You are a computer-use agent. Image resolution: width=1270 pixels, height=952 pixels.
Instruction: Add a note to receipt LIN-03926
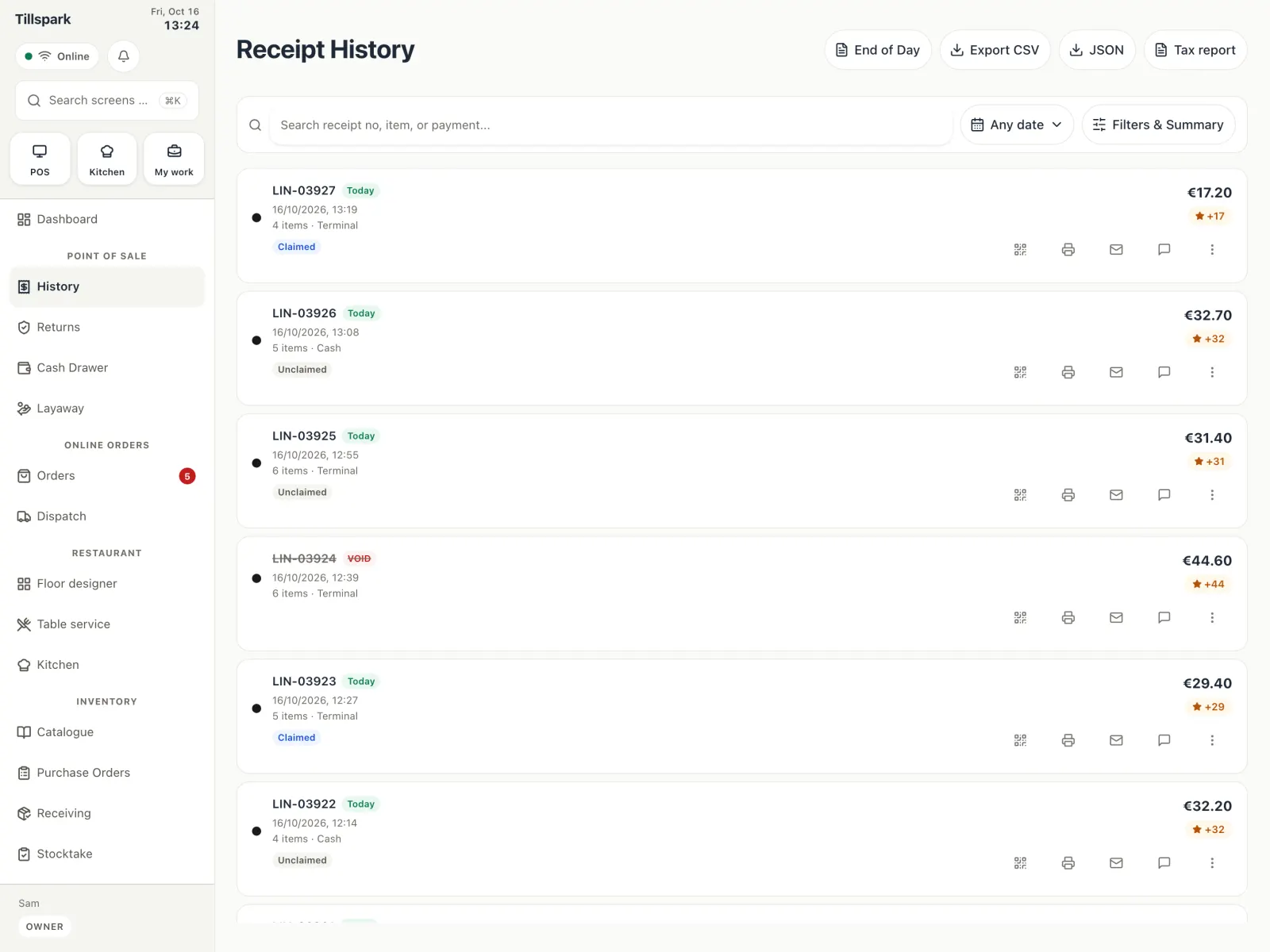click(1164, 372)
